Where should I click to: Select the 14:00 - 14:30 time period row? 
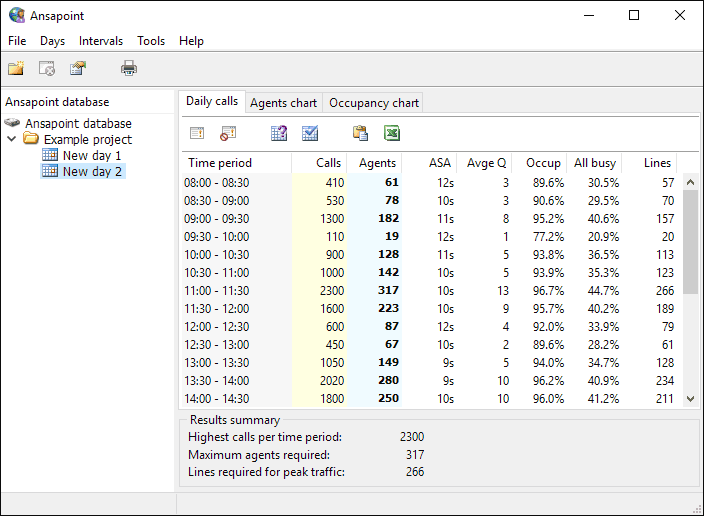(429, 398)
